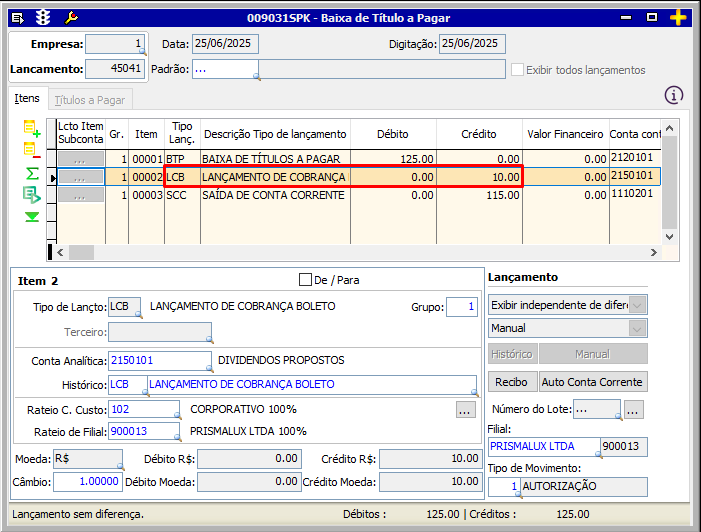Screen dimensions: 701x532
Task: Open the 'Manual' dropdown list
Action: coord(636,328)
